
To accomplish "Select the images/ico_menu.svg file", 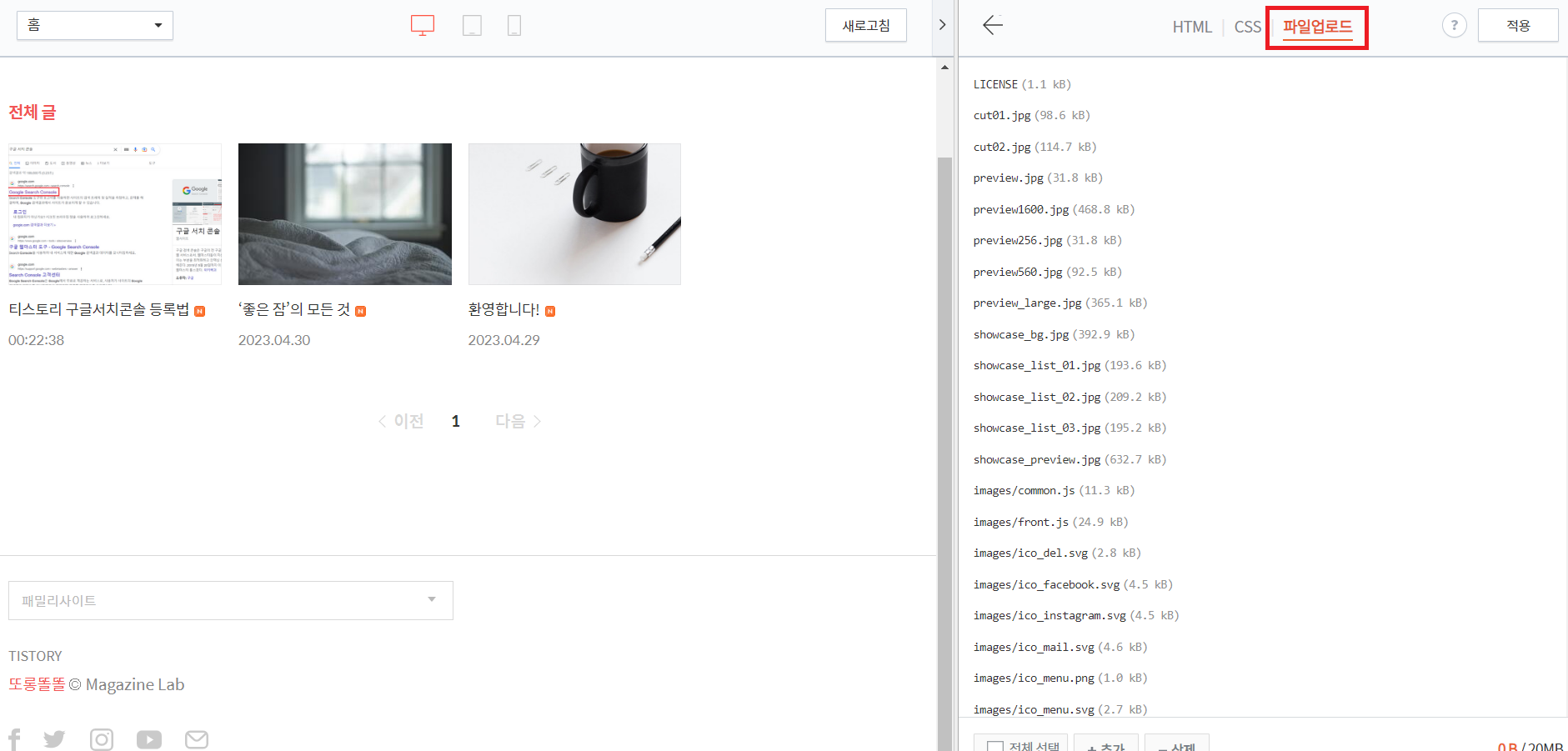I will 1060,709.
